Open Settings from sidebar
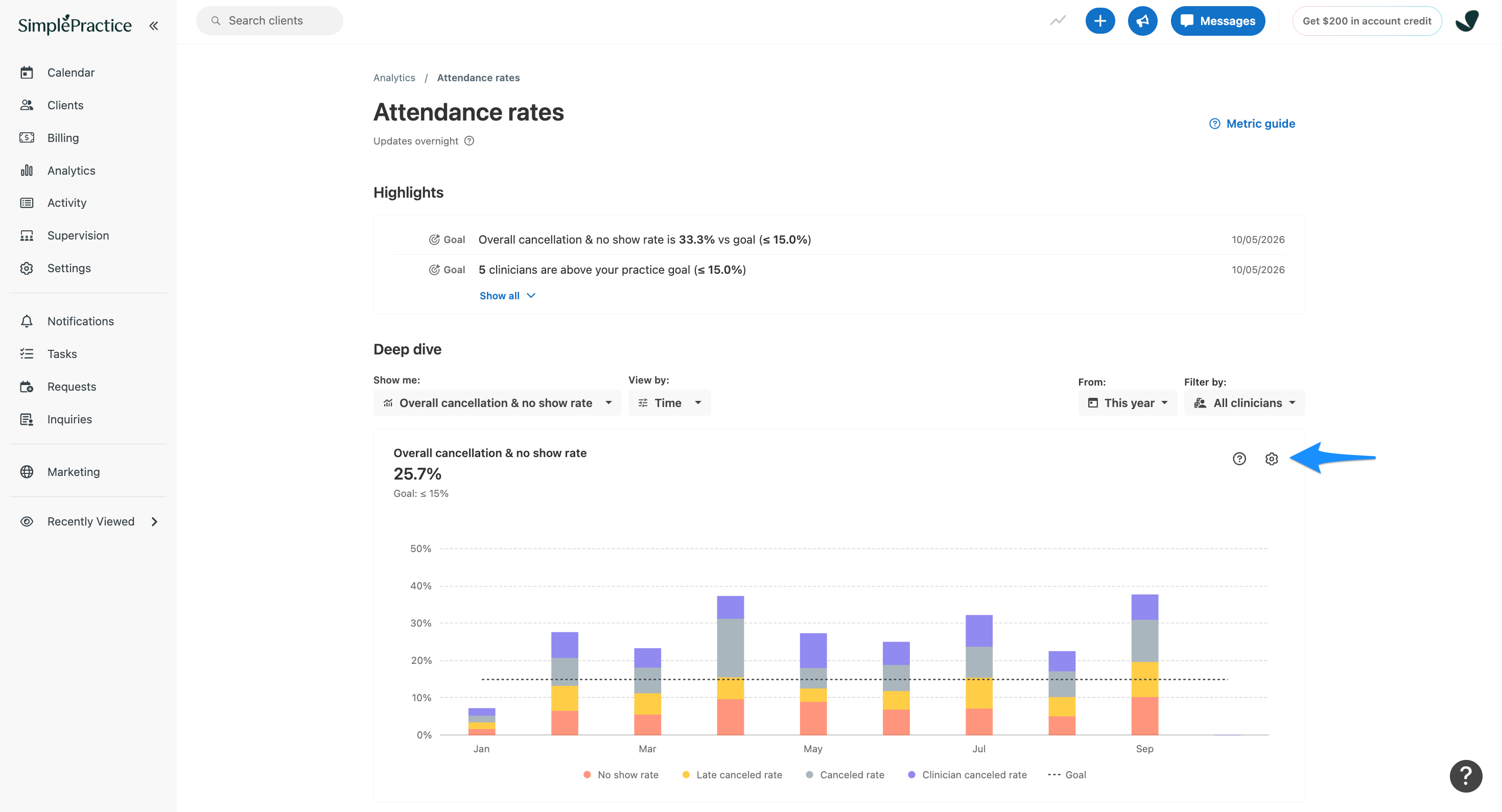 pyautogui.click(x=69, y=268)
